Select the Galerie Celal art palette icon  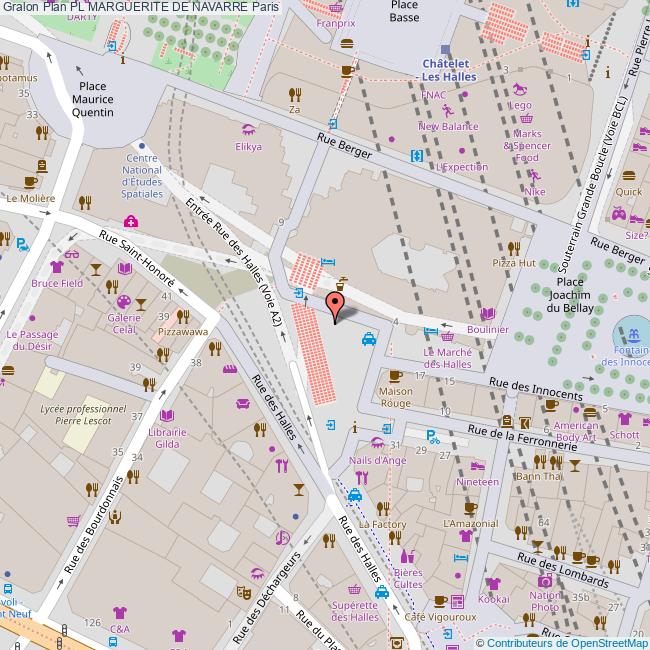coord(123,302)
